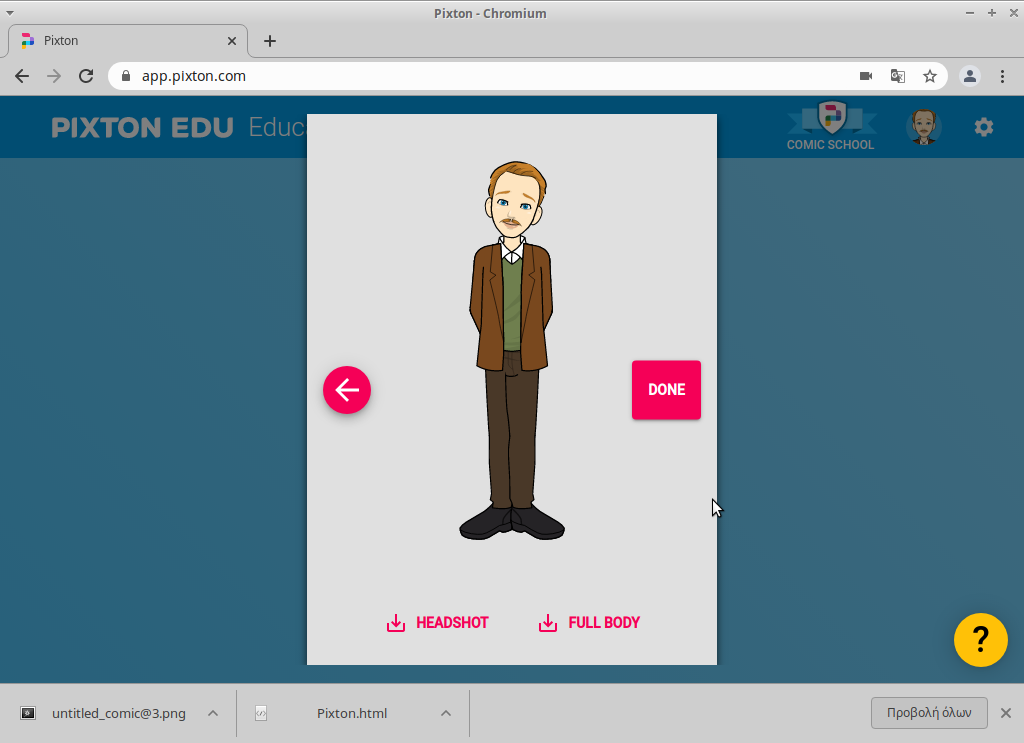Open the yellow help question mark
This screenshot has width=1024, height=743.
[x=980, y=640]
